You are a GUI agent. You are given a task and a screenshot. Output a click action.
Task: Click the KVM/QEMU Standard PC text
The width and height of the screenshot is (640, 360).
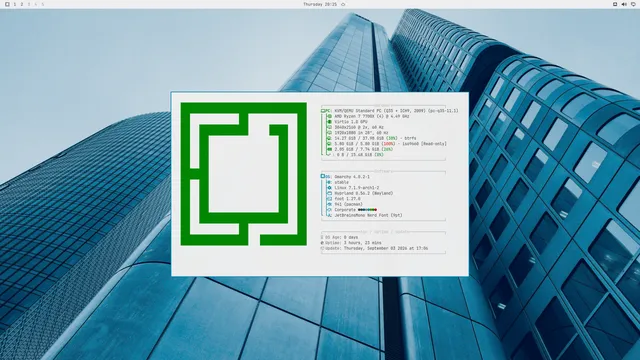click(x=396, y=111)
